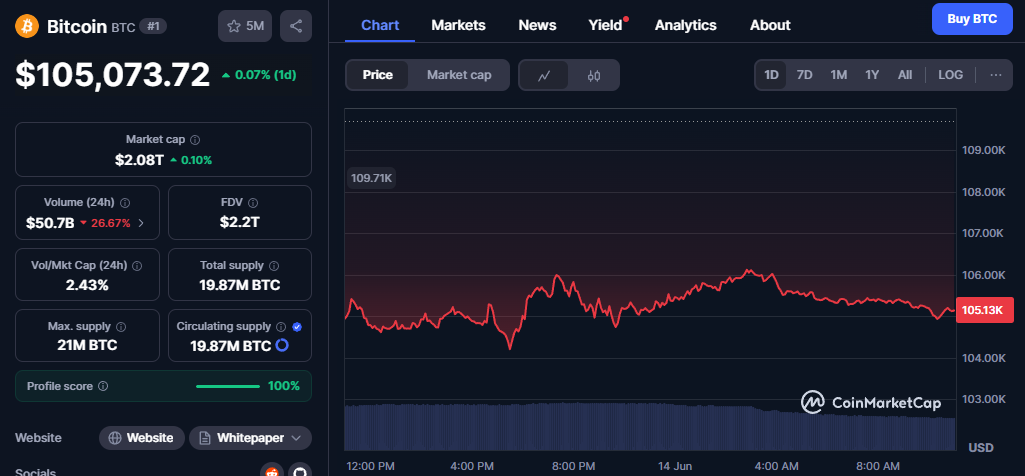Viewport: 1025px width, 476px height.
Task: Click the GitHub social icon
Action: click(300, 471)
